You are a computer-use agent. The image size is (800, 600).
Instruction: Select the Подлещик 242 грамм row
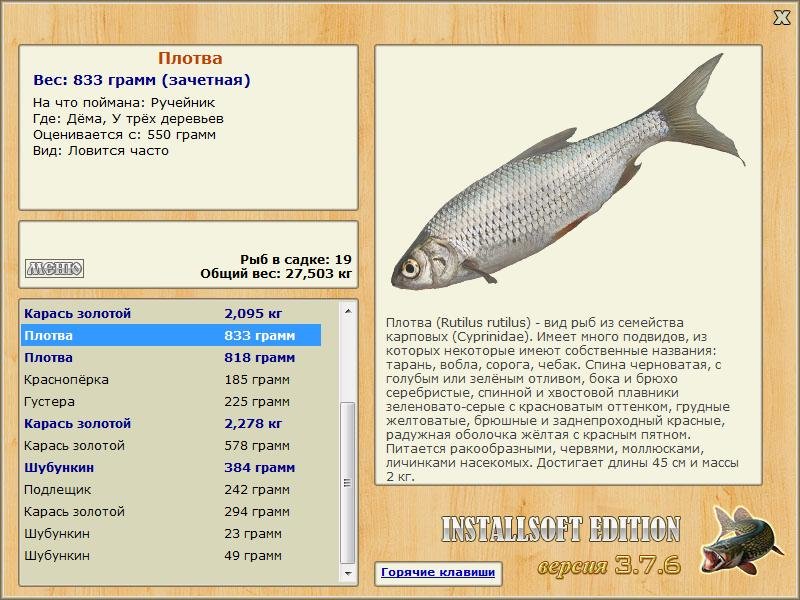[171, 489]
